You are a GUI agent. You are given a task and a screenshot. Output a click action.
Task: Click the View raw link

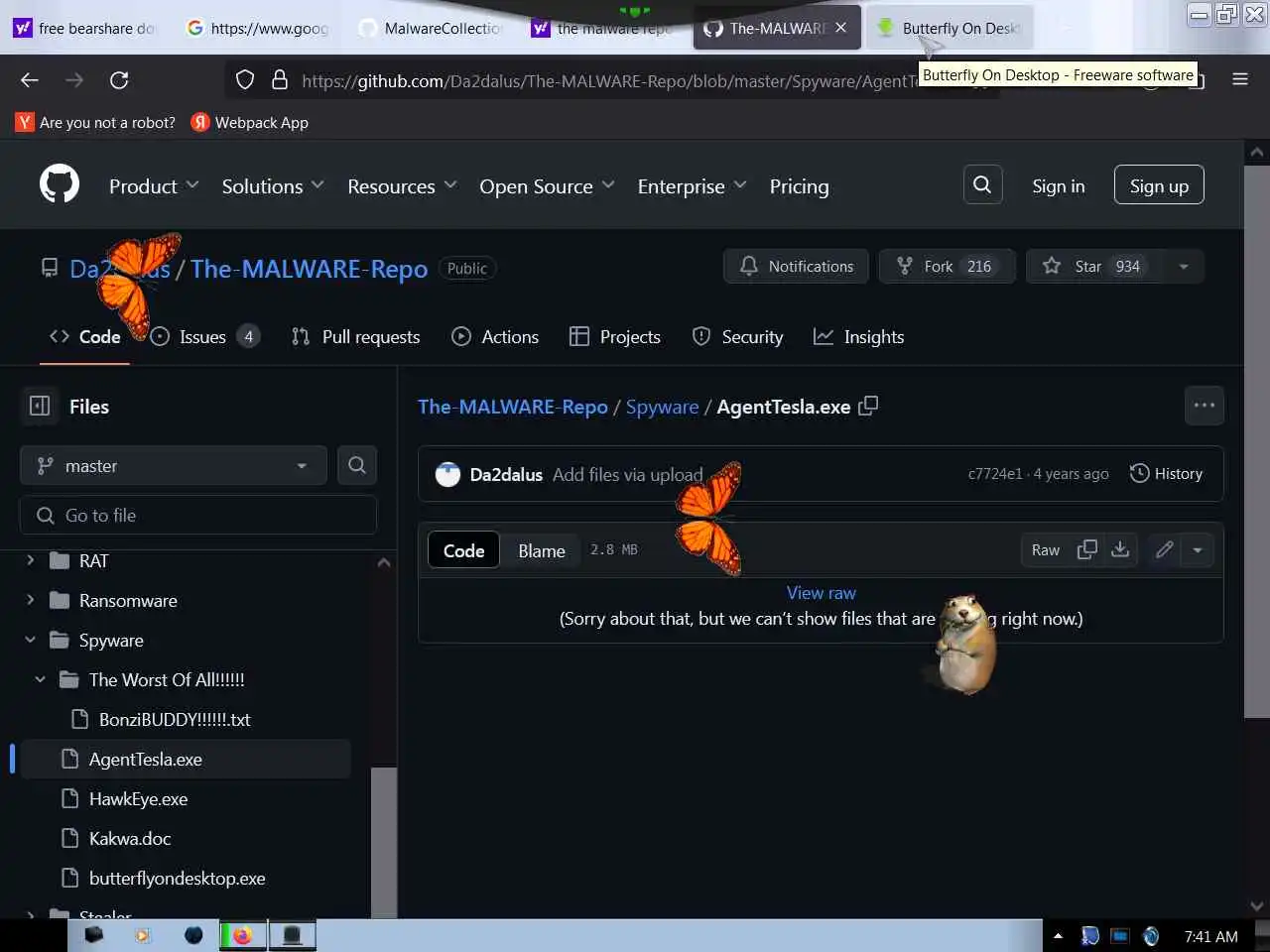pos(822,593)
